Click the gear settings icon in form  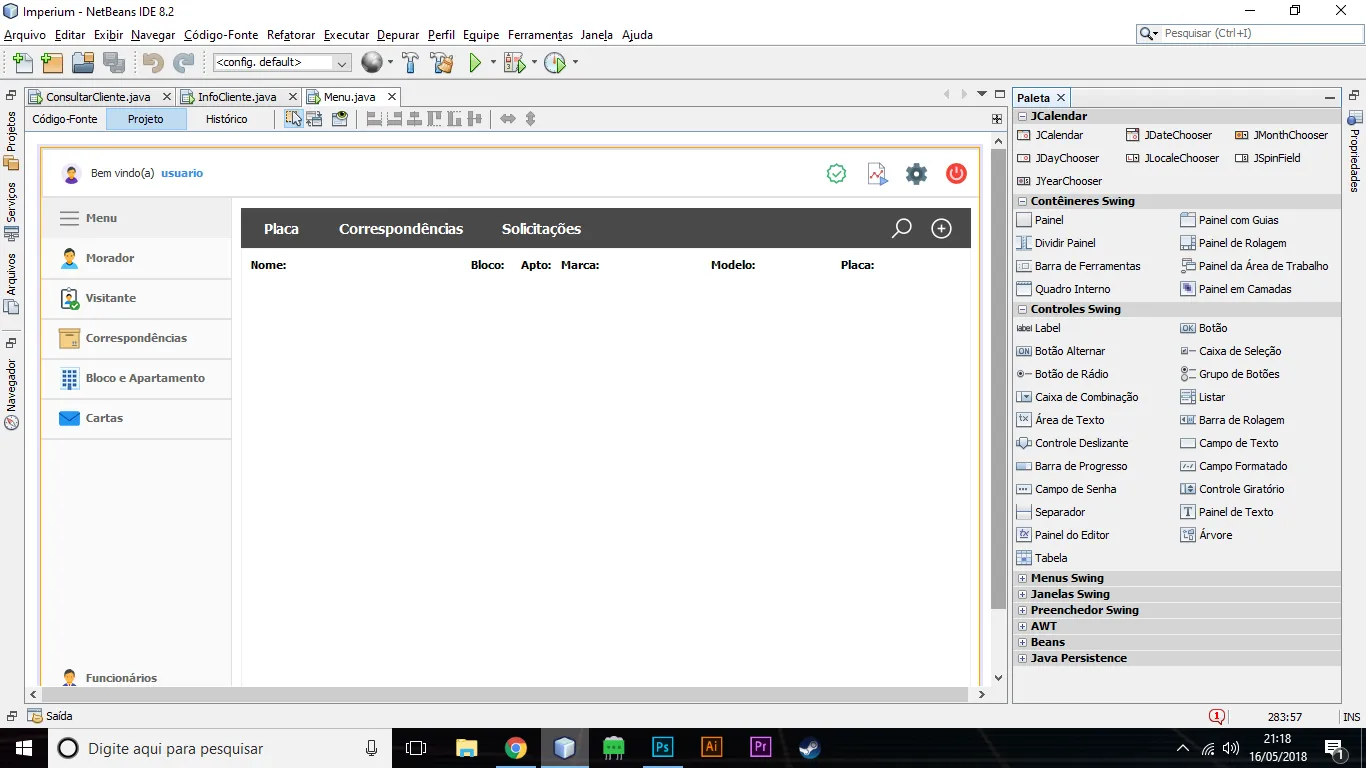point(917,173)
